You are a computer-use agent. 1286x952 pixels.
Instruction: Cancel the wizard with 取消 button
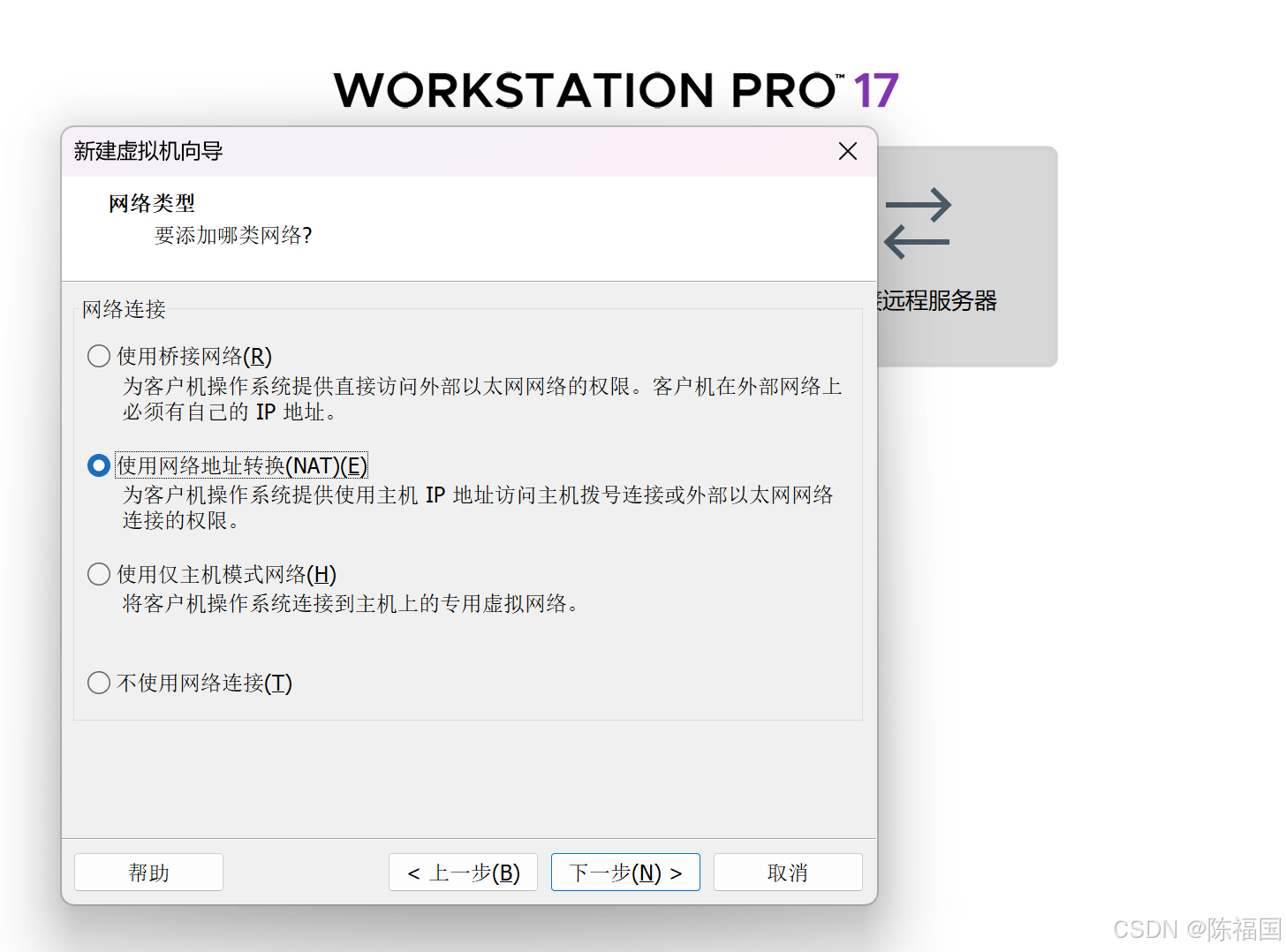coord(788,873)
